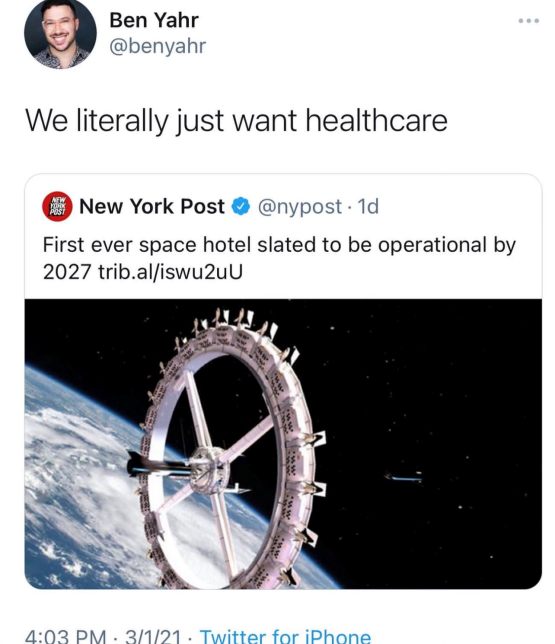Screen dimensions: 555x644
Task: Visit the @nypost handle
Action: [299, 207]
